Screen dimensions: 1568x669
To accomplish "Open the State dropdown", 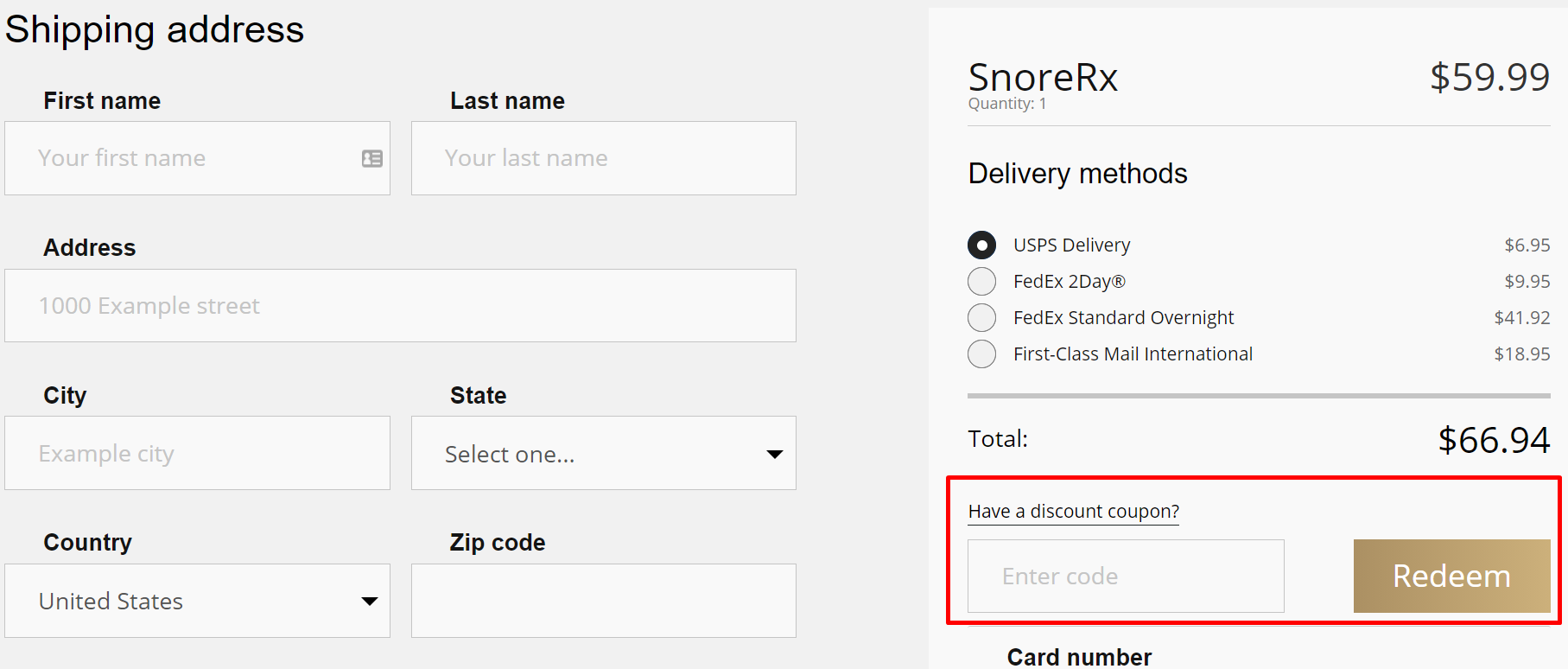I will pos(604,453).
